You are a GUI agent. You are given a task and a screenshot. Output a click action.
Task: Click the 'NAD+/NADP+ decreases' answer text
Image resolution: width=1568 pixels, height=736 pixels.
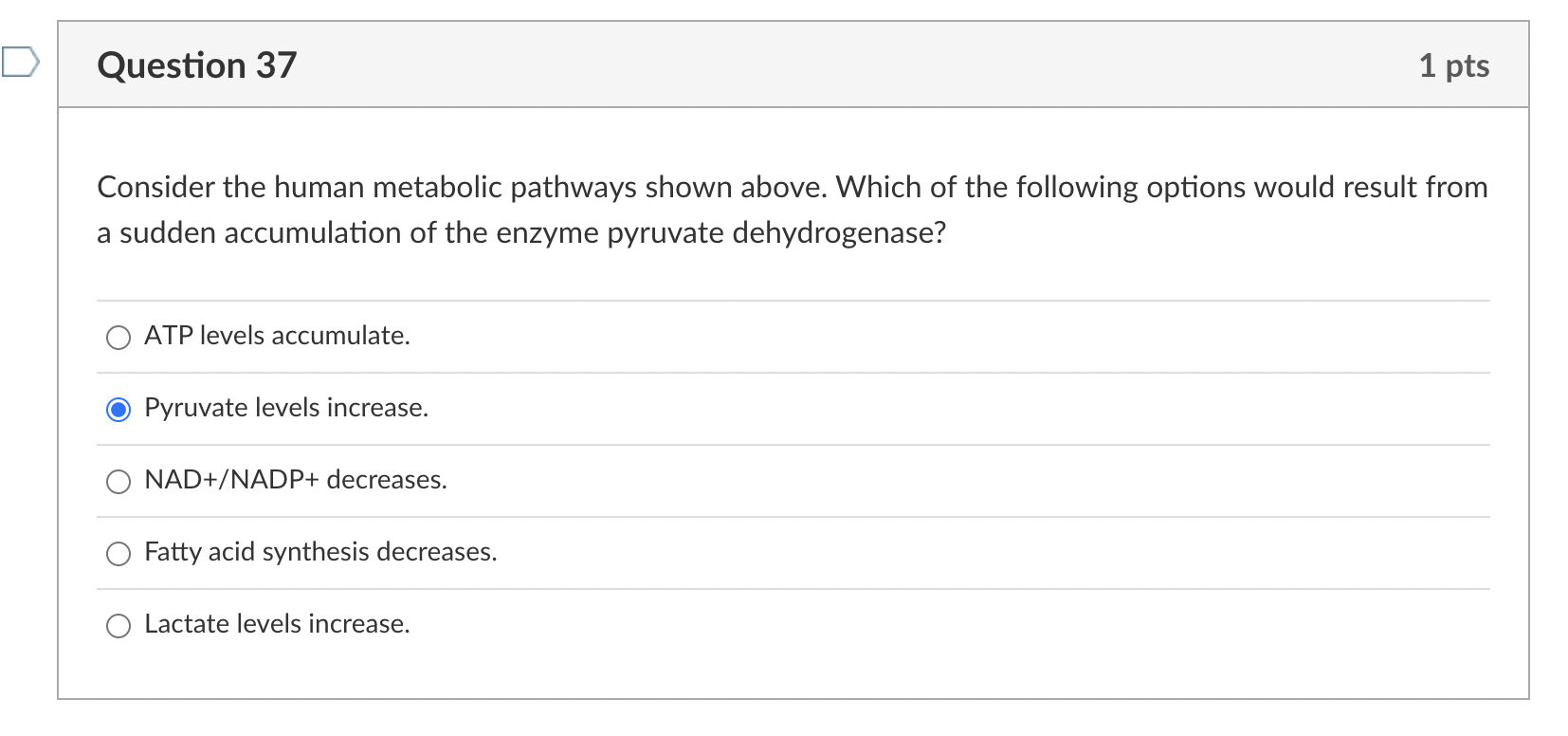(x=295, y=480)
